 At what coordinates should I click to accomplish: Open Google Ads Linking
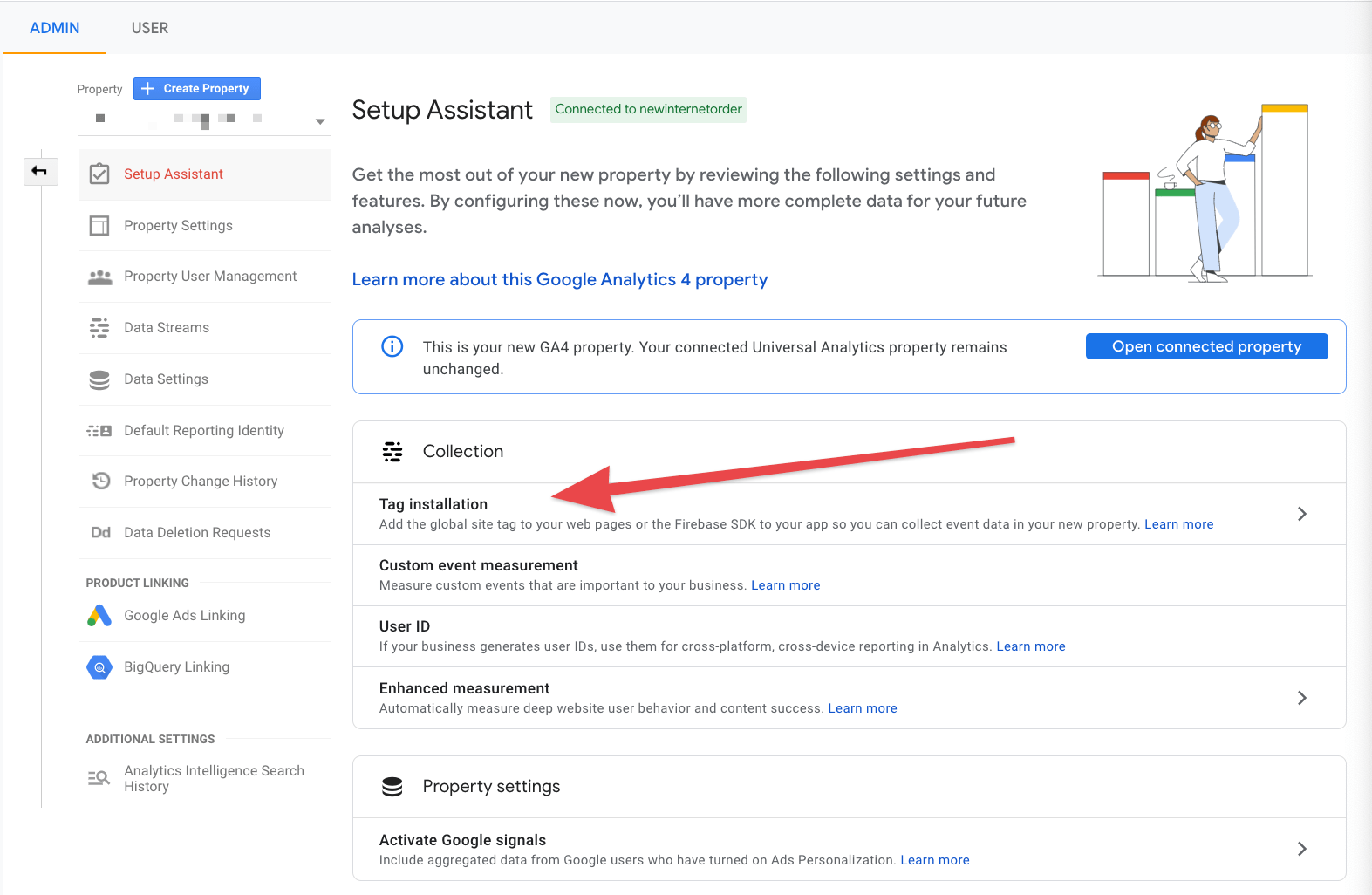click(205, 616)
